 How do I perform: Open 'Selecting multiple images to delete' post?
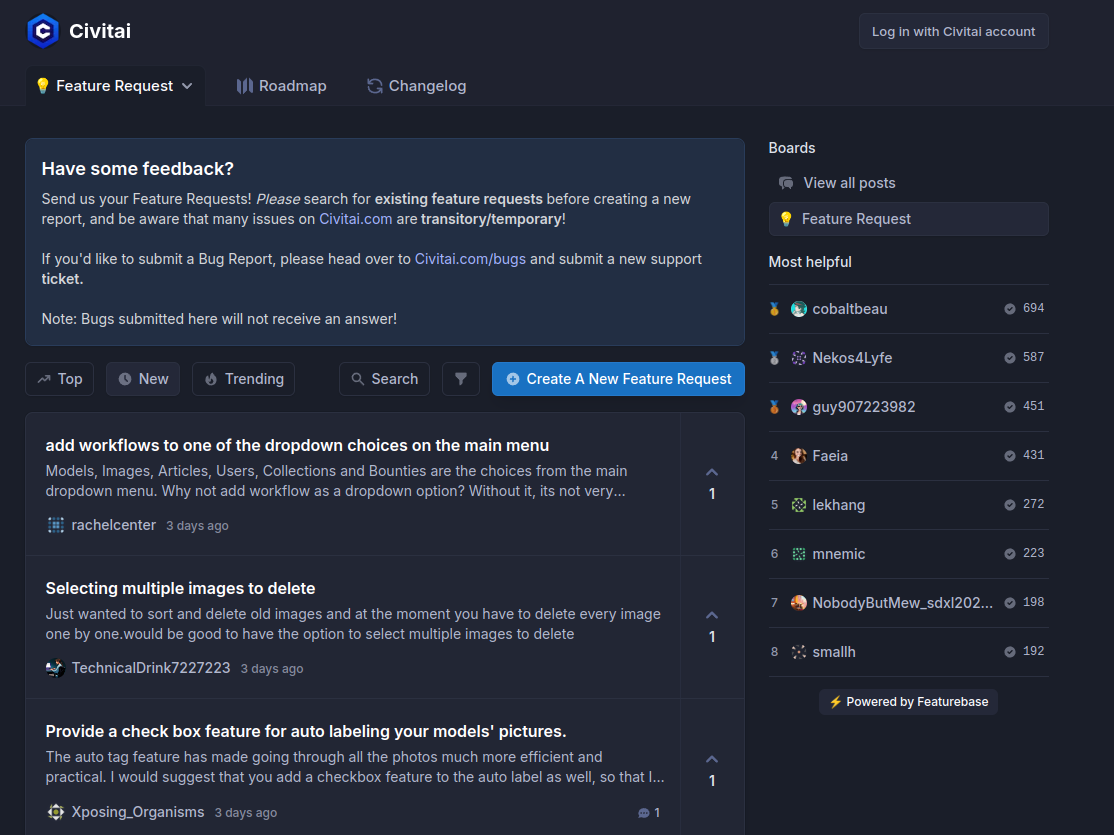coord(180,588)
